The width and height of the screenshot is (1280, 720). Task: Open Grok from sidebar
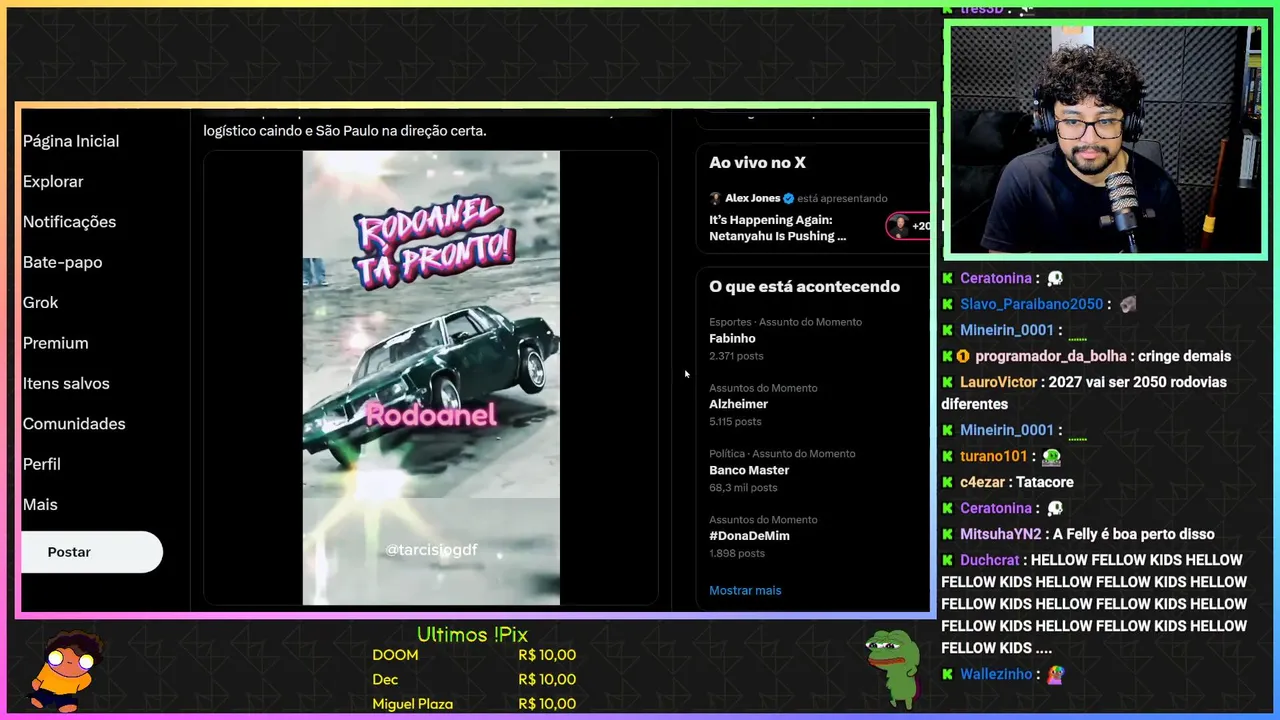pos(40,302)
